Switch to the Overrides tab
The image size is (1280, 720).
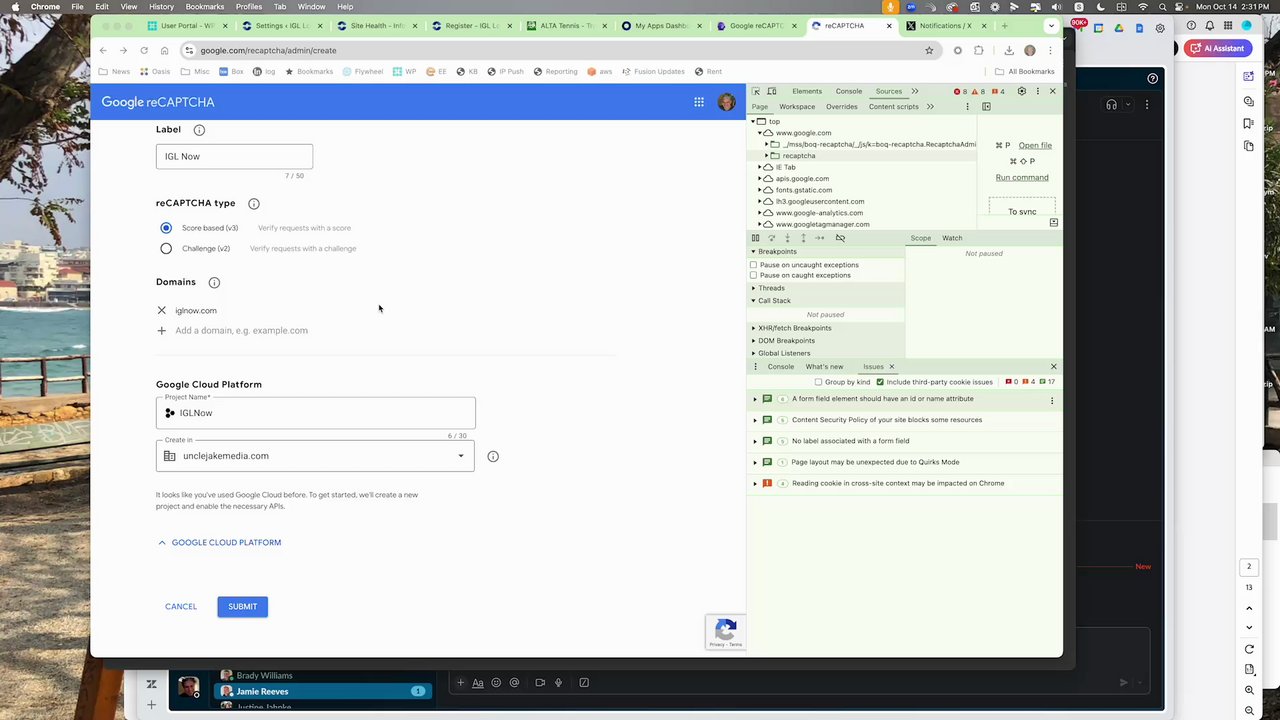pos(841,106)
